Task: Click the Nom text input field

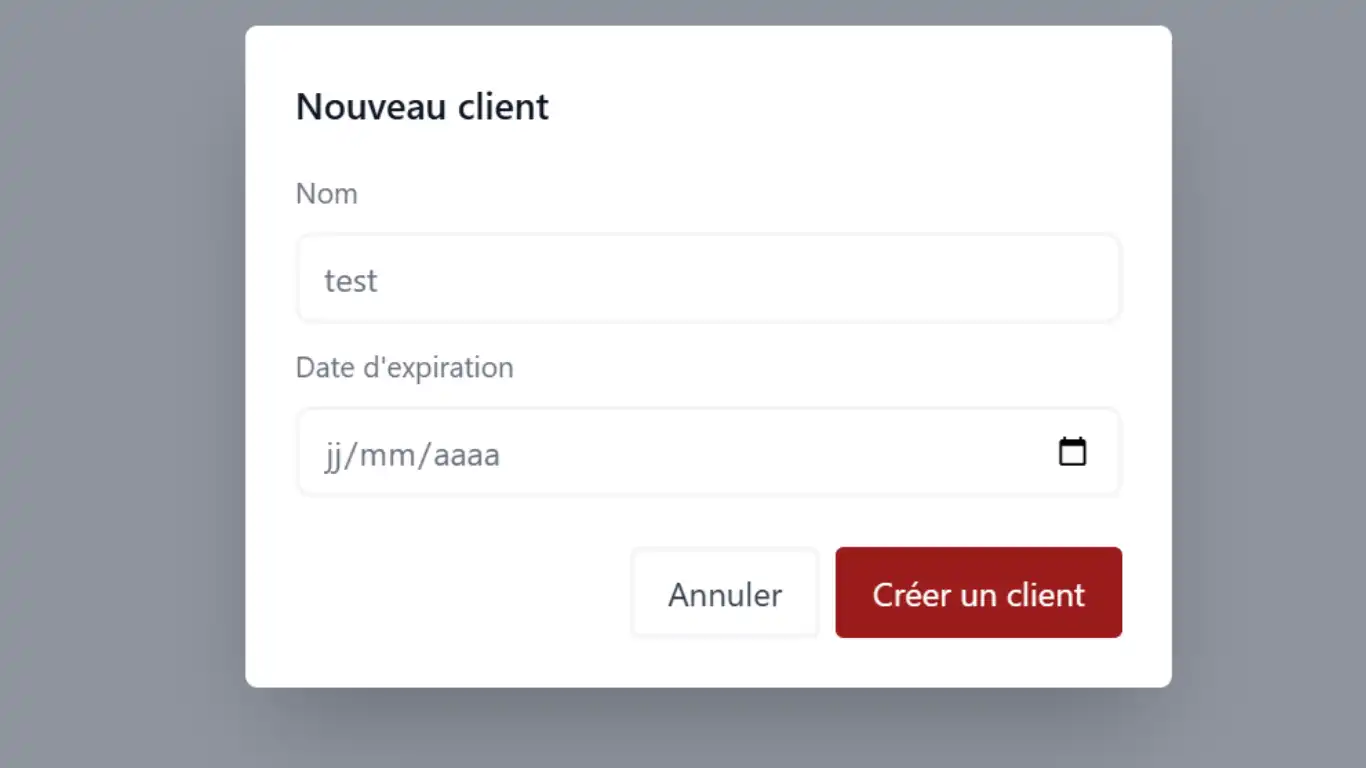Action: coord(708,279)
